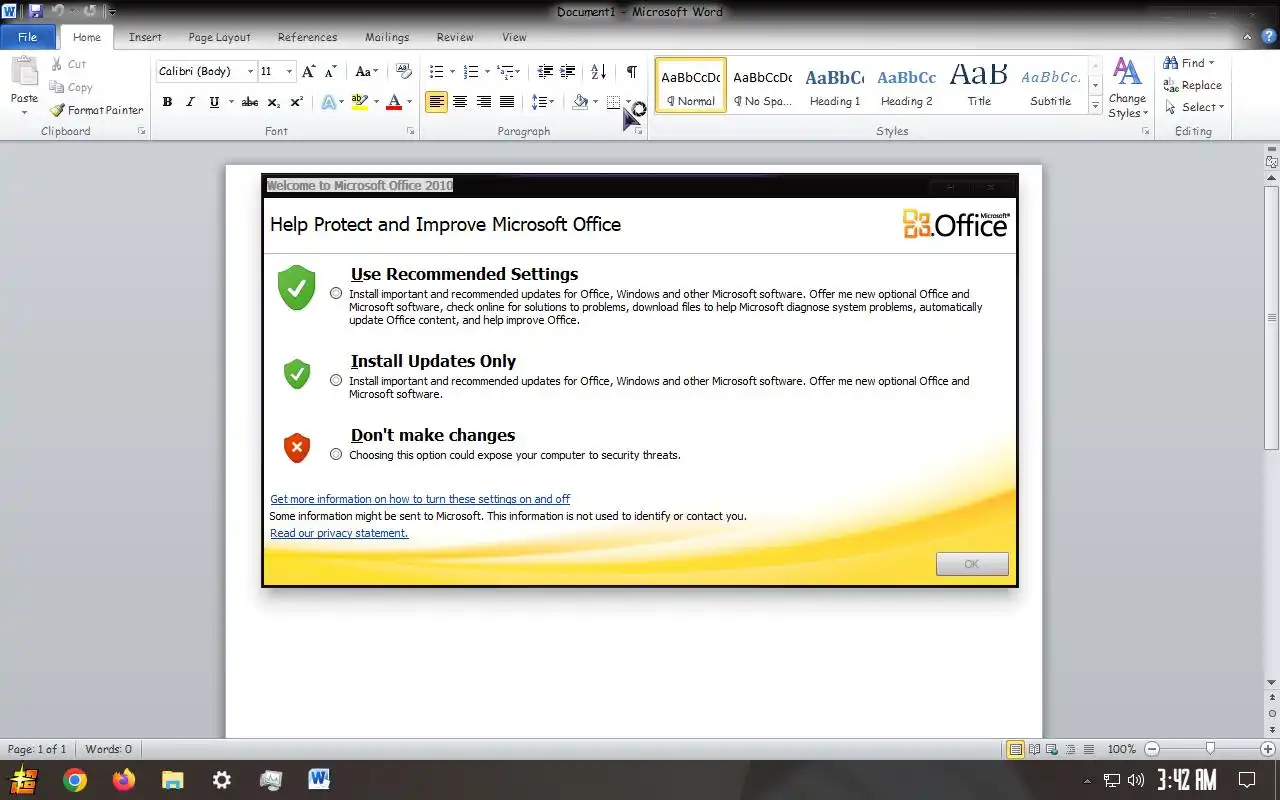Switch to the Page Layout tab

coord(219,37)
